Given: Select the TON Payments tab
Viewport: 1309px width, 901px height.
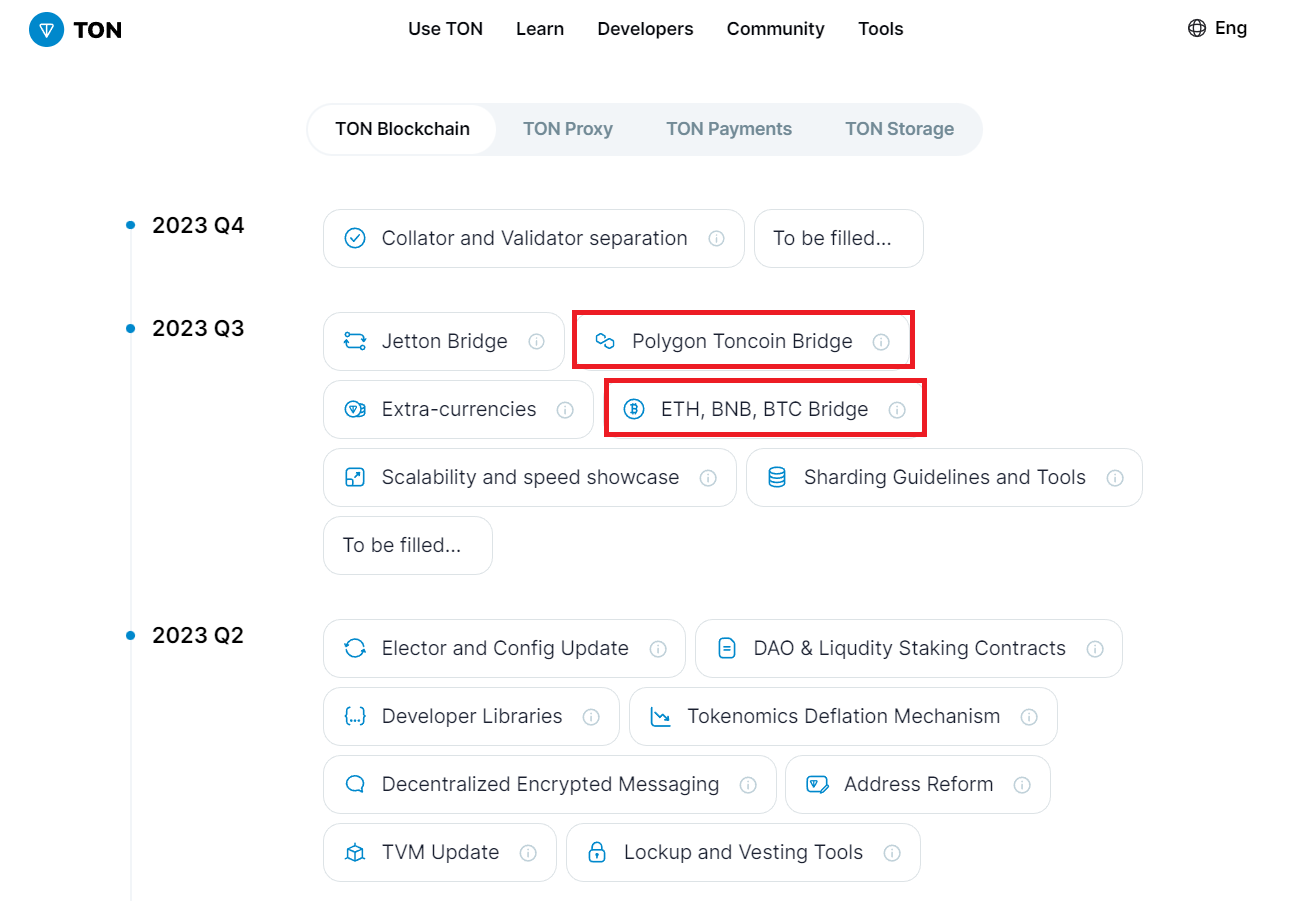Looking at the screenshot, I should click(x=729, y=129).
